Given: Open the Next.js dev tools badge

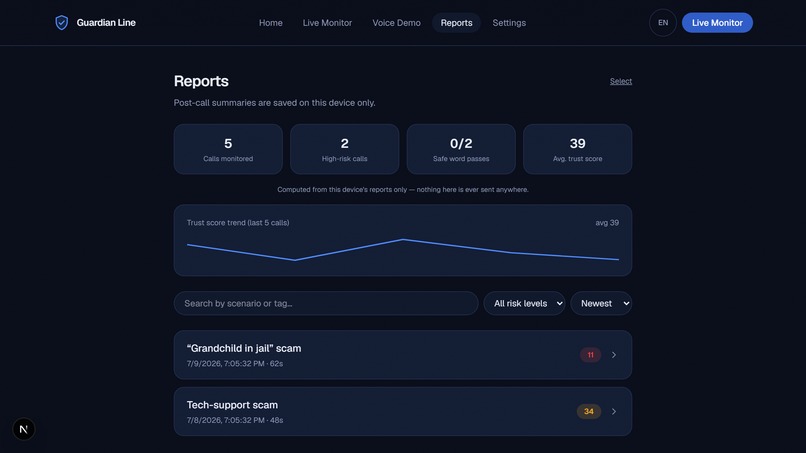Looking at the screenshot, I should [x=24, y=429].
